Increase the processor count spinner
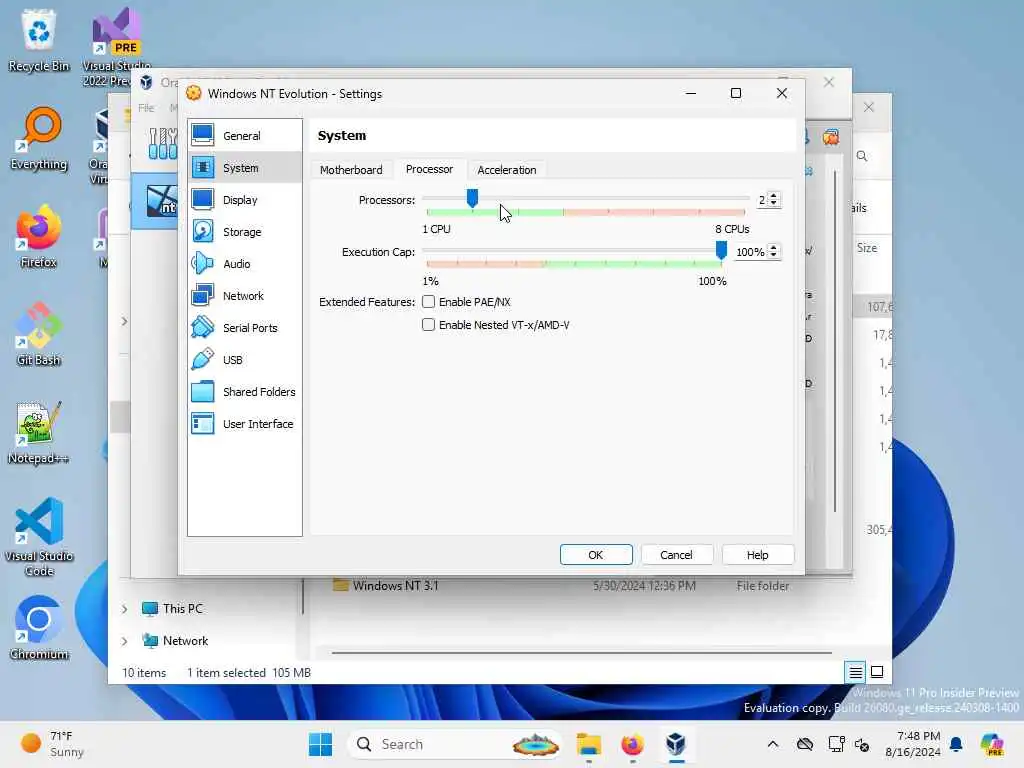 coord(774,196)
